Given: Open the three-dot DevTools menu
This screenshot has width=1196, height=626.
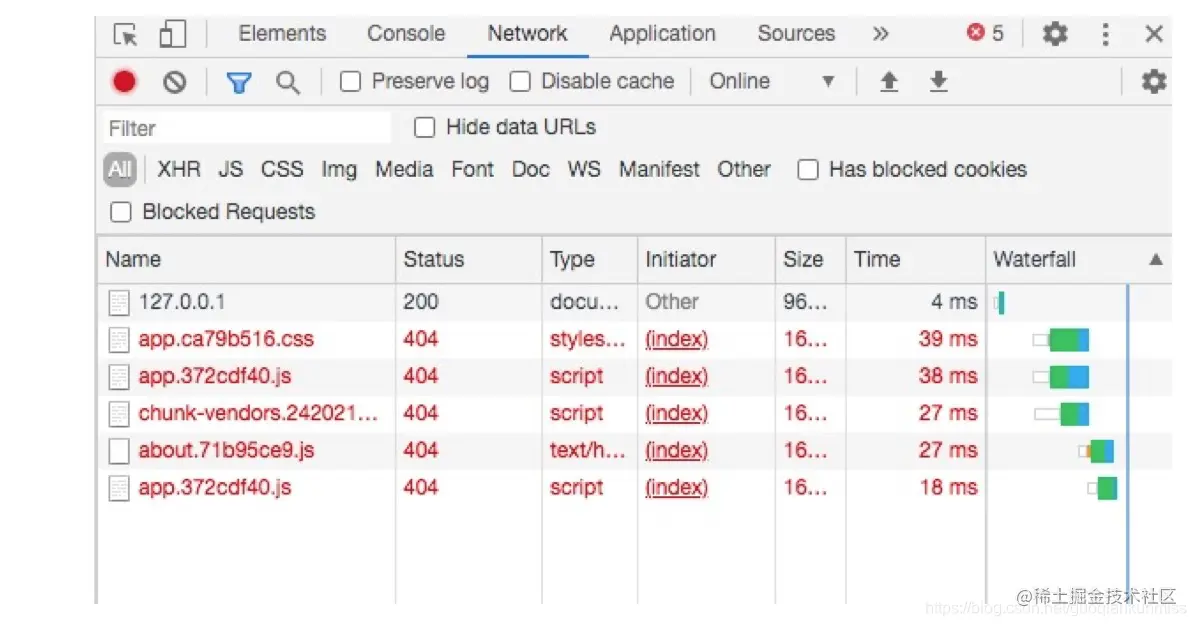Looking at the screenshot, I should (1105, 34).
